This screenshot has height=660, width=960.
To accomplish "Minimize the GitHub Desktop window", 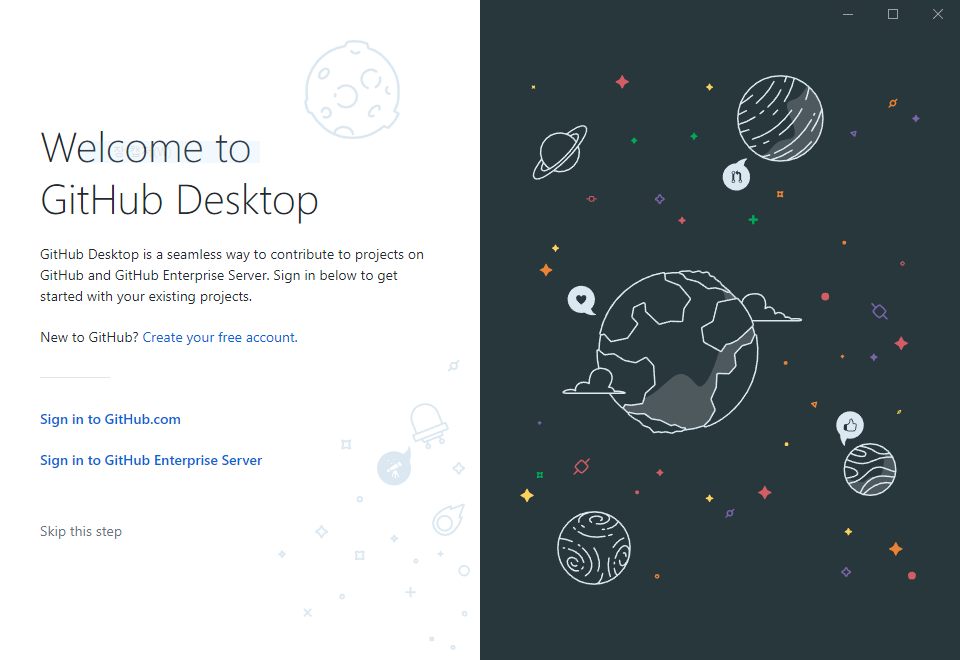I will (x=848, y=14).
